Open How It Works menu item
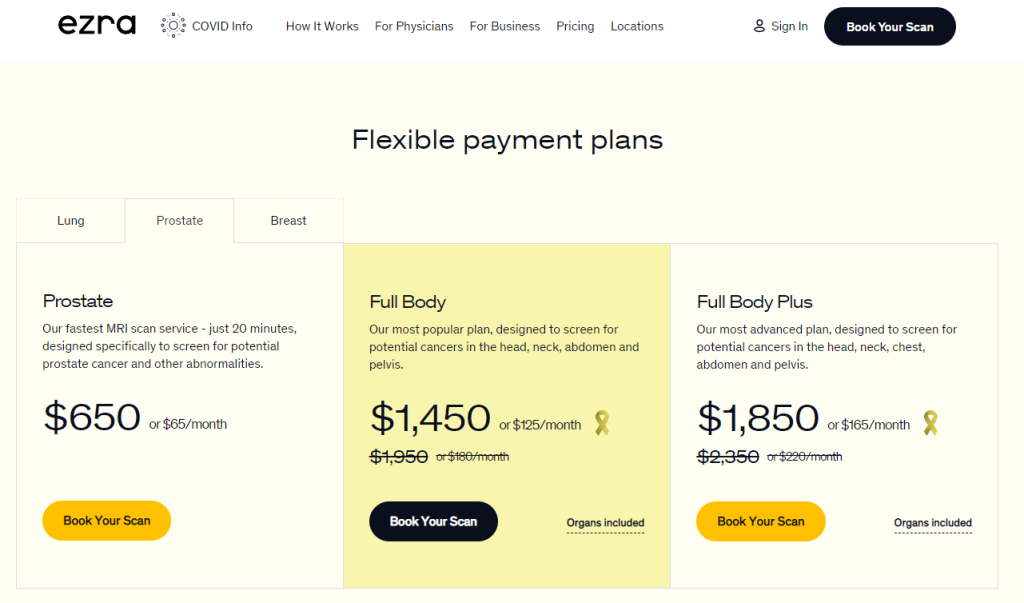 [x=322, y=26]
